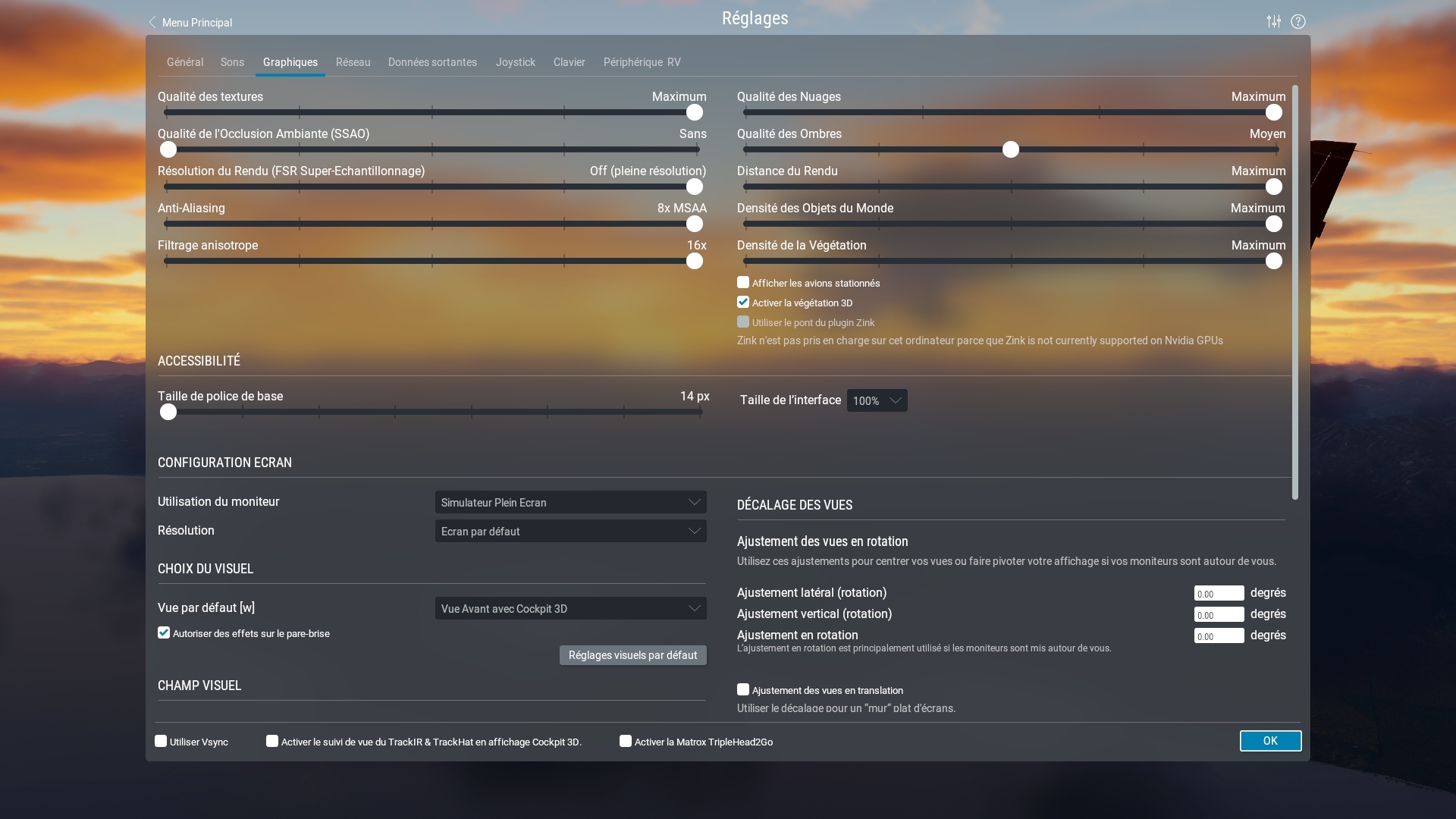
Task: Toggle Utiliser Vsync checkbox
Action: pyautogui.click(x=161, y=742)
